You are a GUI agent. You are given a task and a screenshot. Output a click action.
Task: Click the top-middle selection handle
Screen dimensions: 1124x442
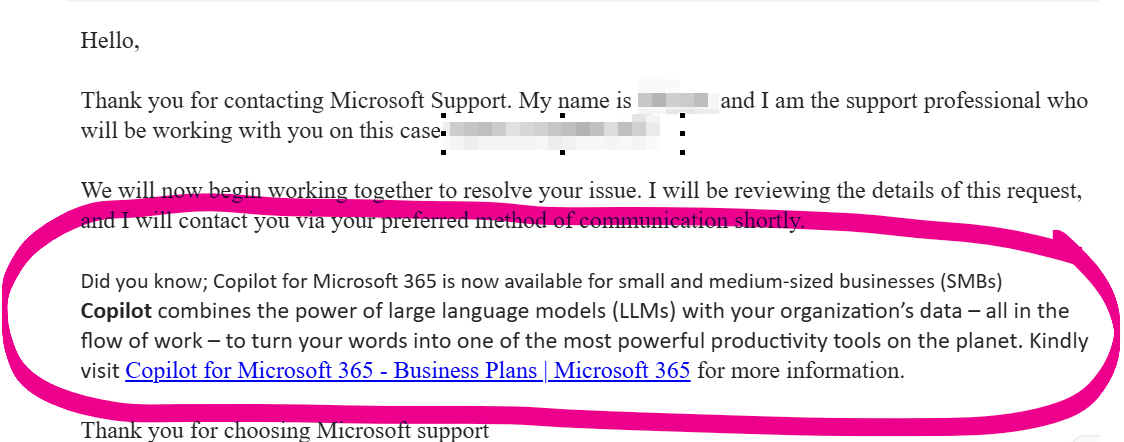tap(562, 115)
